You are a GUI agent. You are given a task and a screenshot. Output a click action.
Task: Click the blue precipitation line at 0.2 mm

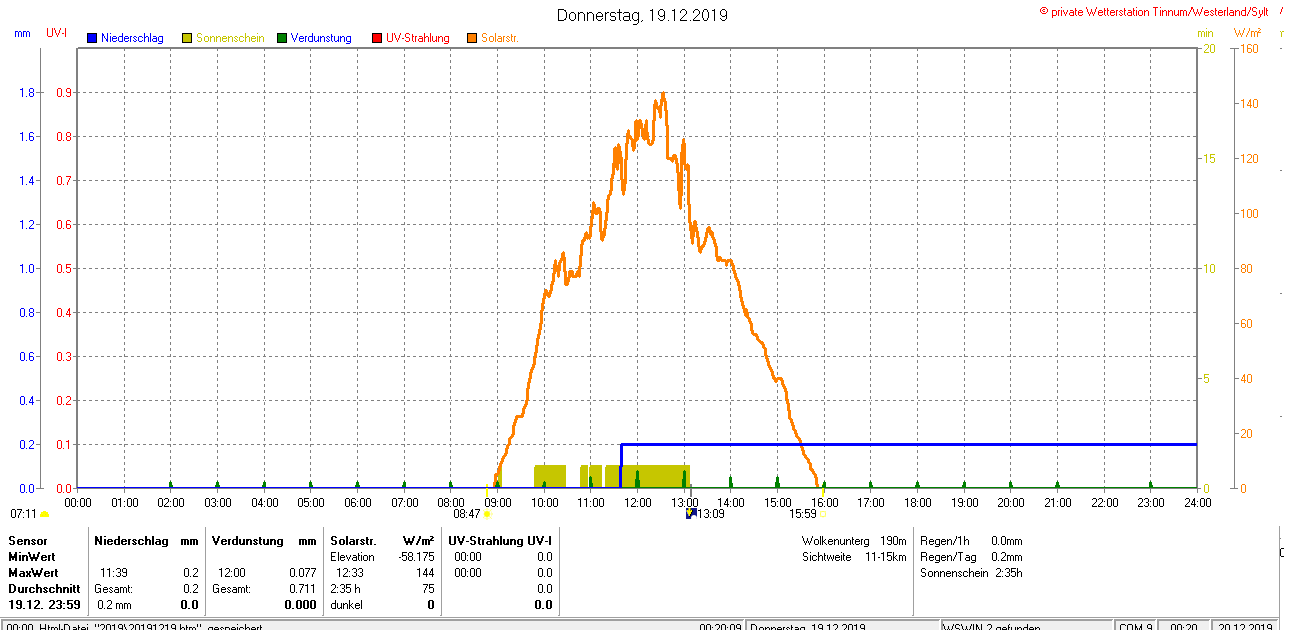click(x=909, y=444)
